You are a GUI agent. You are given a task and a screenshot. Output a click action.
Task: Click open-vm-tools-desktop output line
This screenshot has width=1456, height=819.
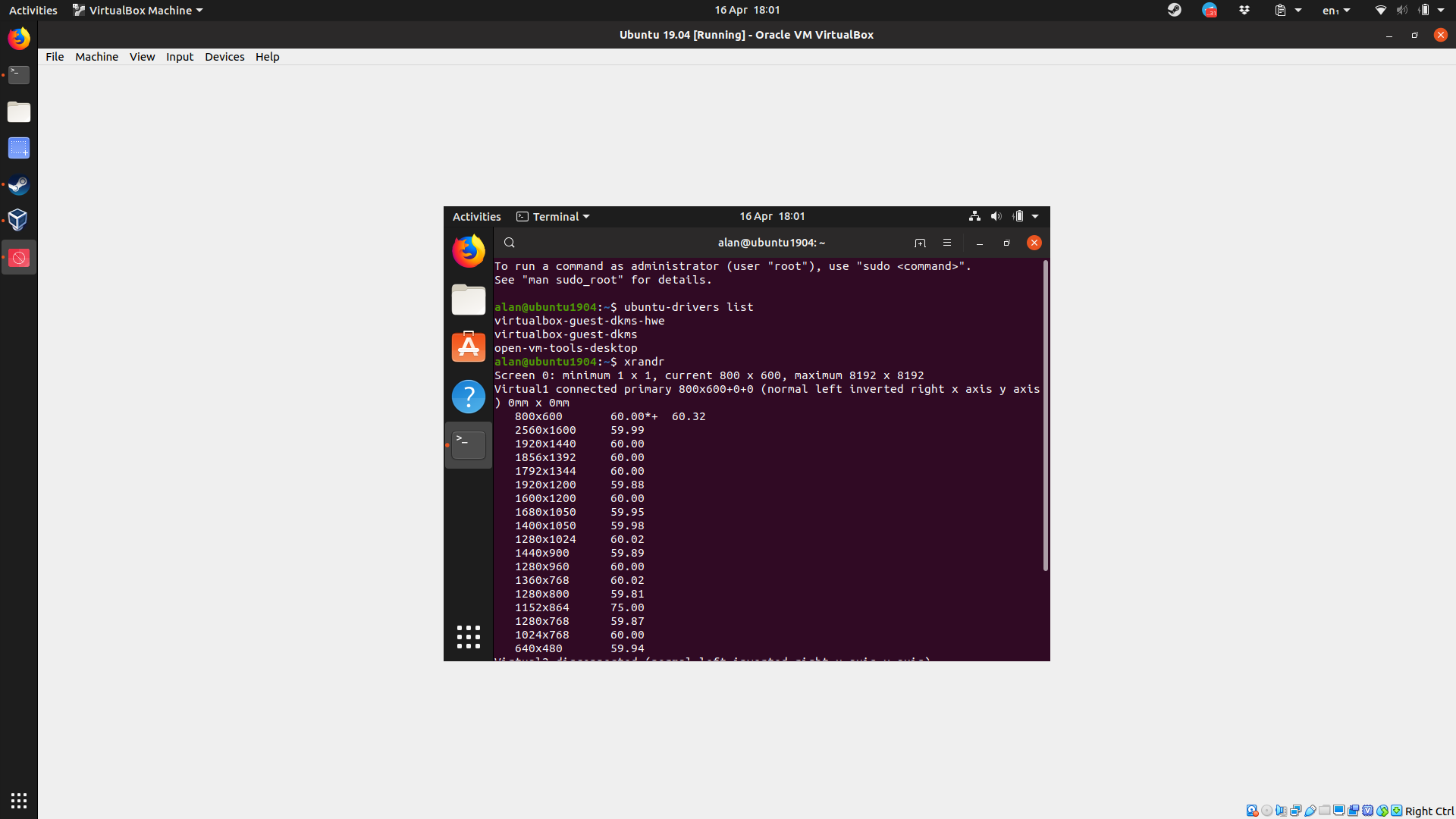(x=566, y=348)
